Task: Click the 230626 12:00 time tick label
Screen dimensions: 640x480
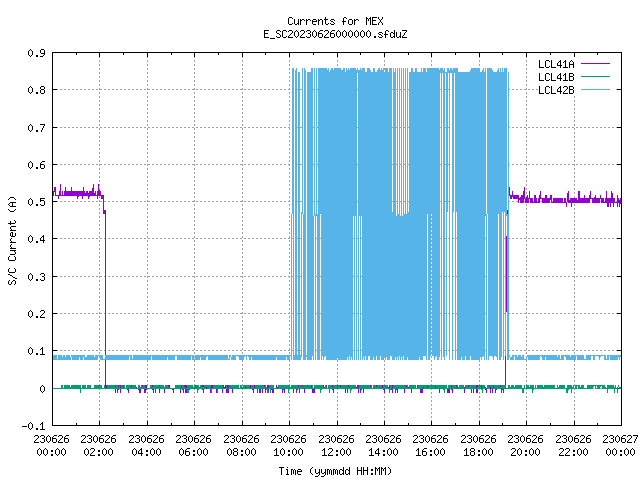Action: (x=336, y=446)
